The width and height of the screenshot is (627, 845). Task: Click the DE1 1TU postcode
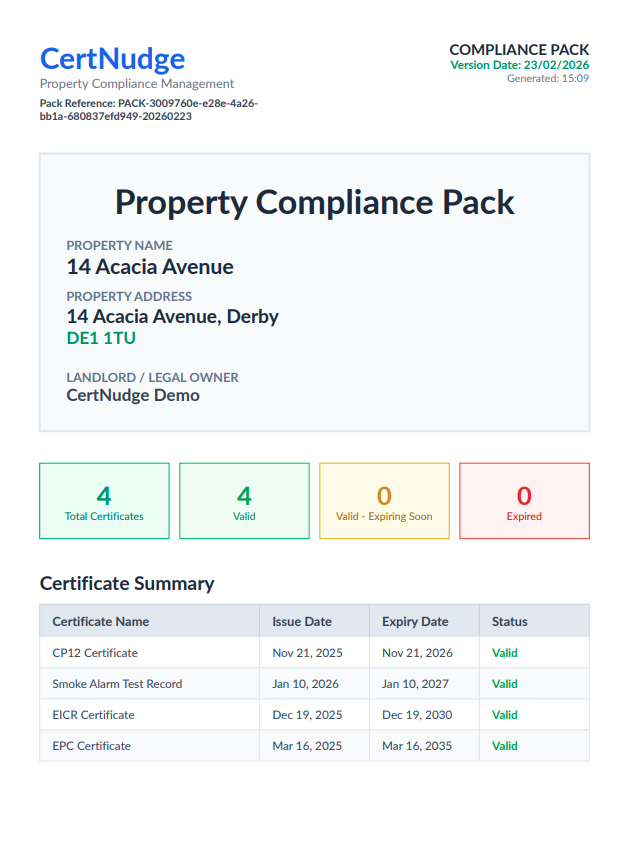pos(101,338)
